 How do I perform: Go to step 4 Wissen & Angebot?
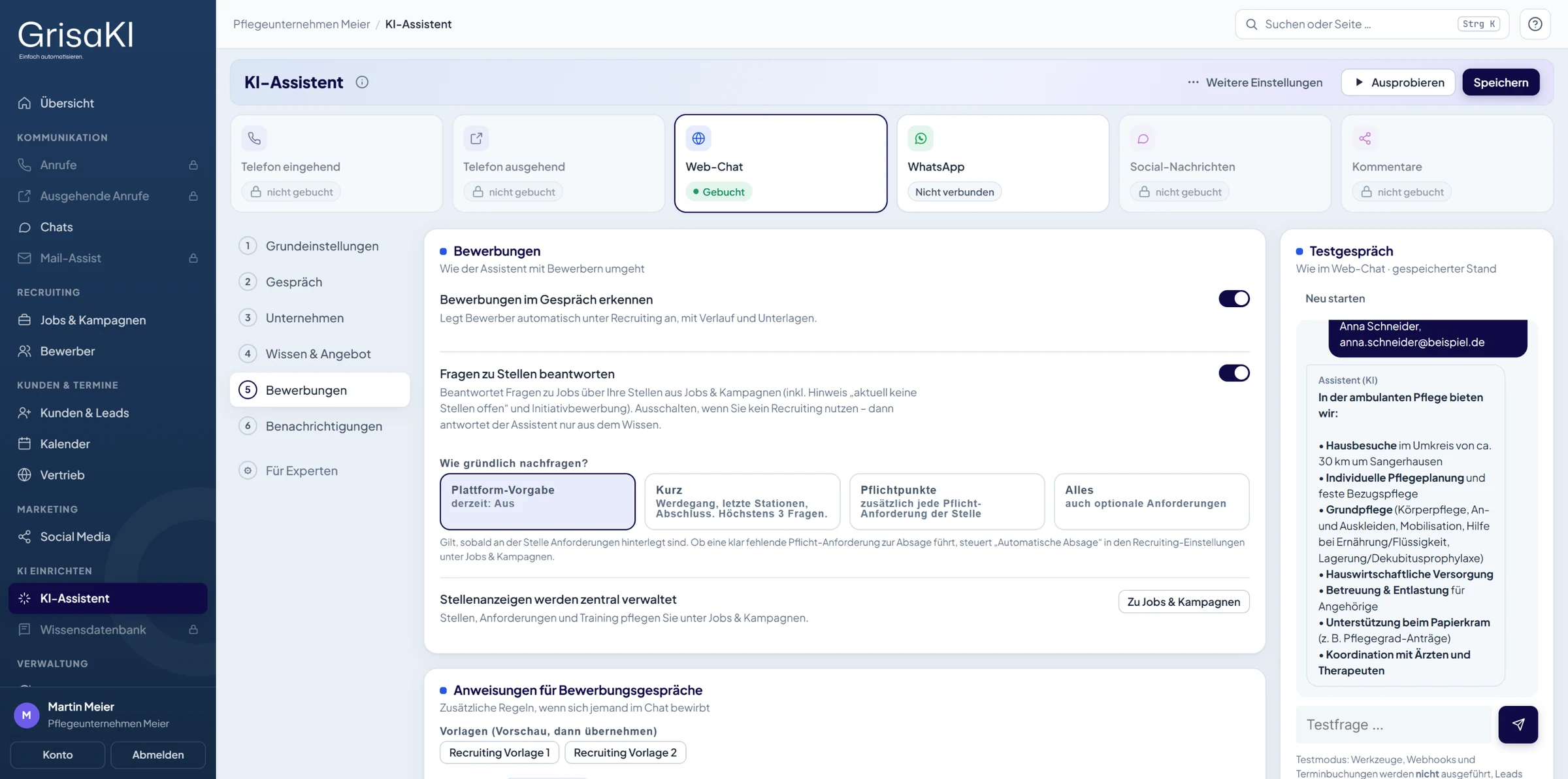[319, 354]
